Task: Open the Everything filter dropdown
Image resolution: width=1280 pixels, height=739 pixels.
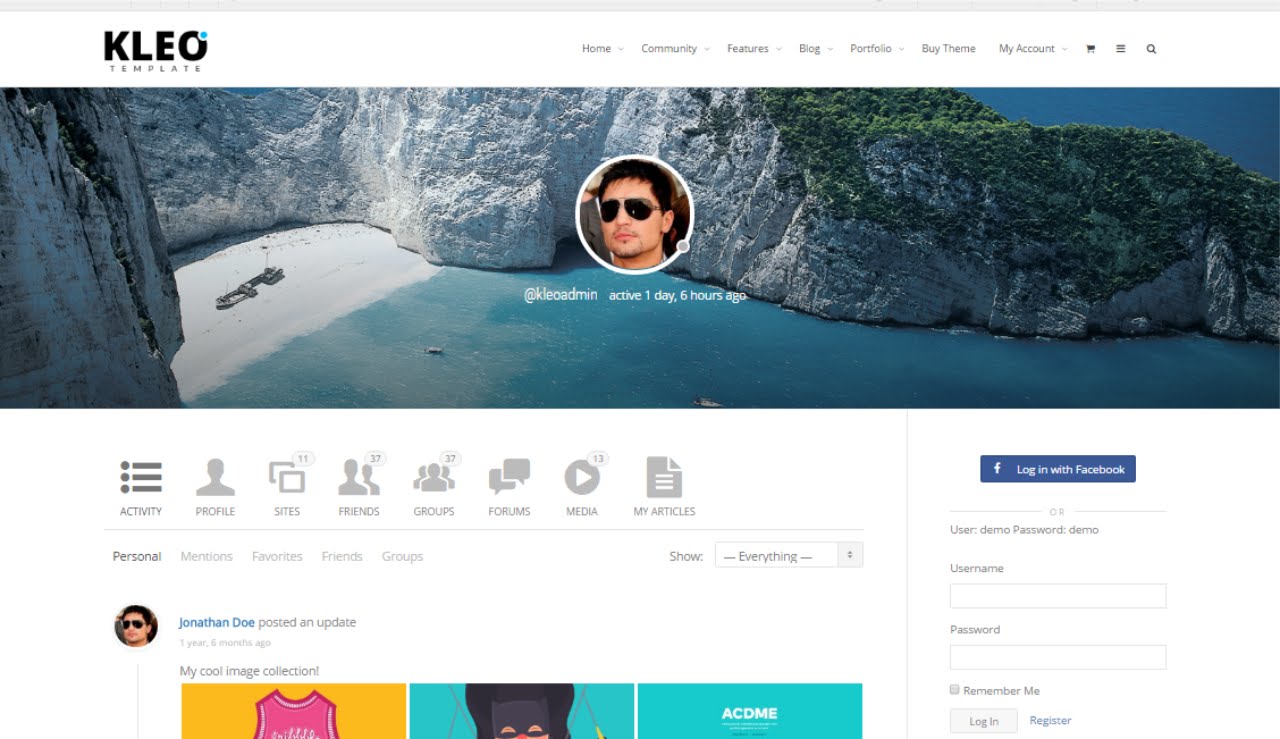Action: click(788, 554)
